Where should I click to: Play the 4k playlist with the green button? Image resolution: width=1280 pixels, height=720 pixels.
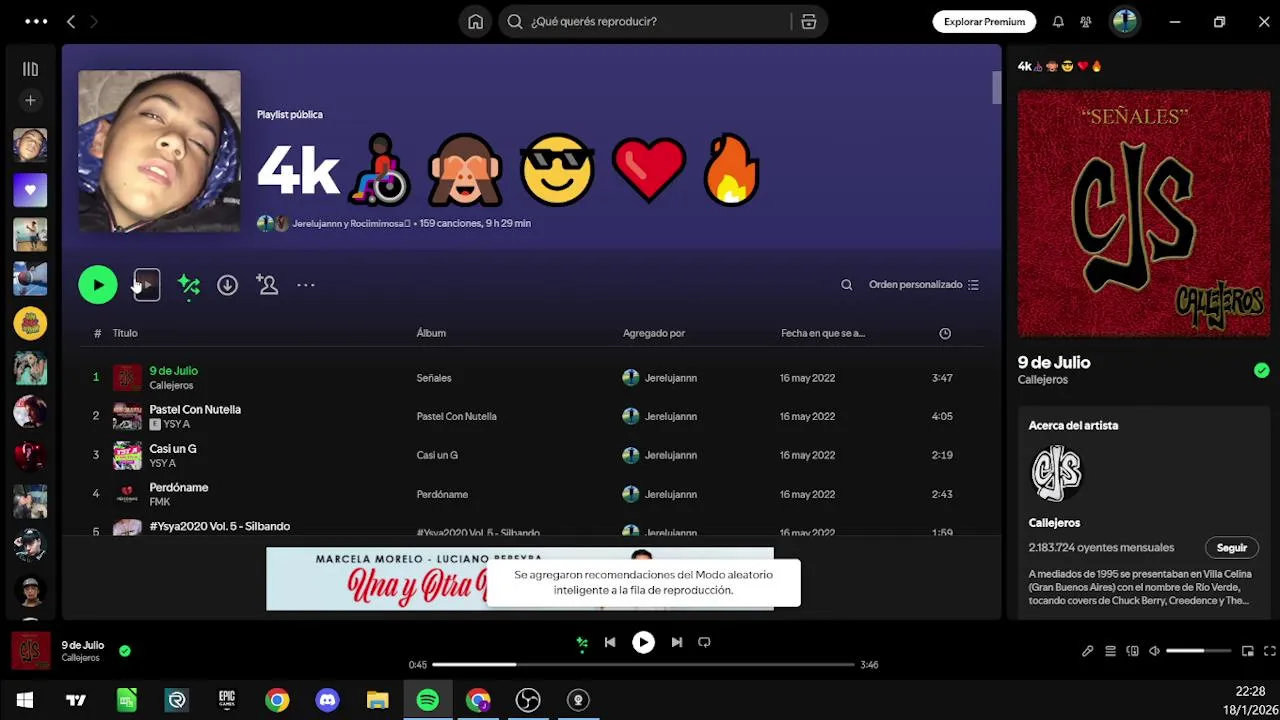[98, 285]
